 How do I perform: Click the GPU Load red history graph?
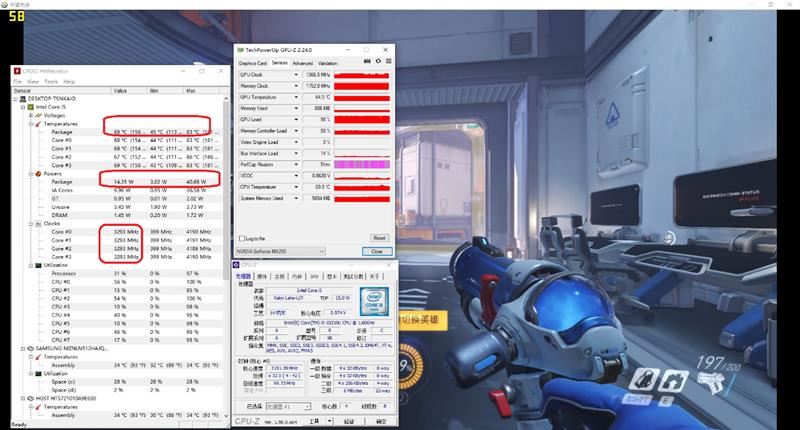click(x=362, y=120)
